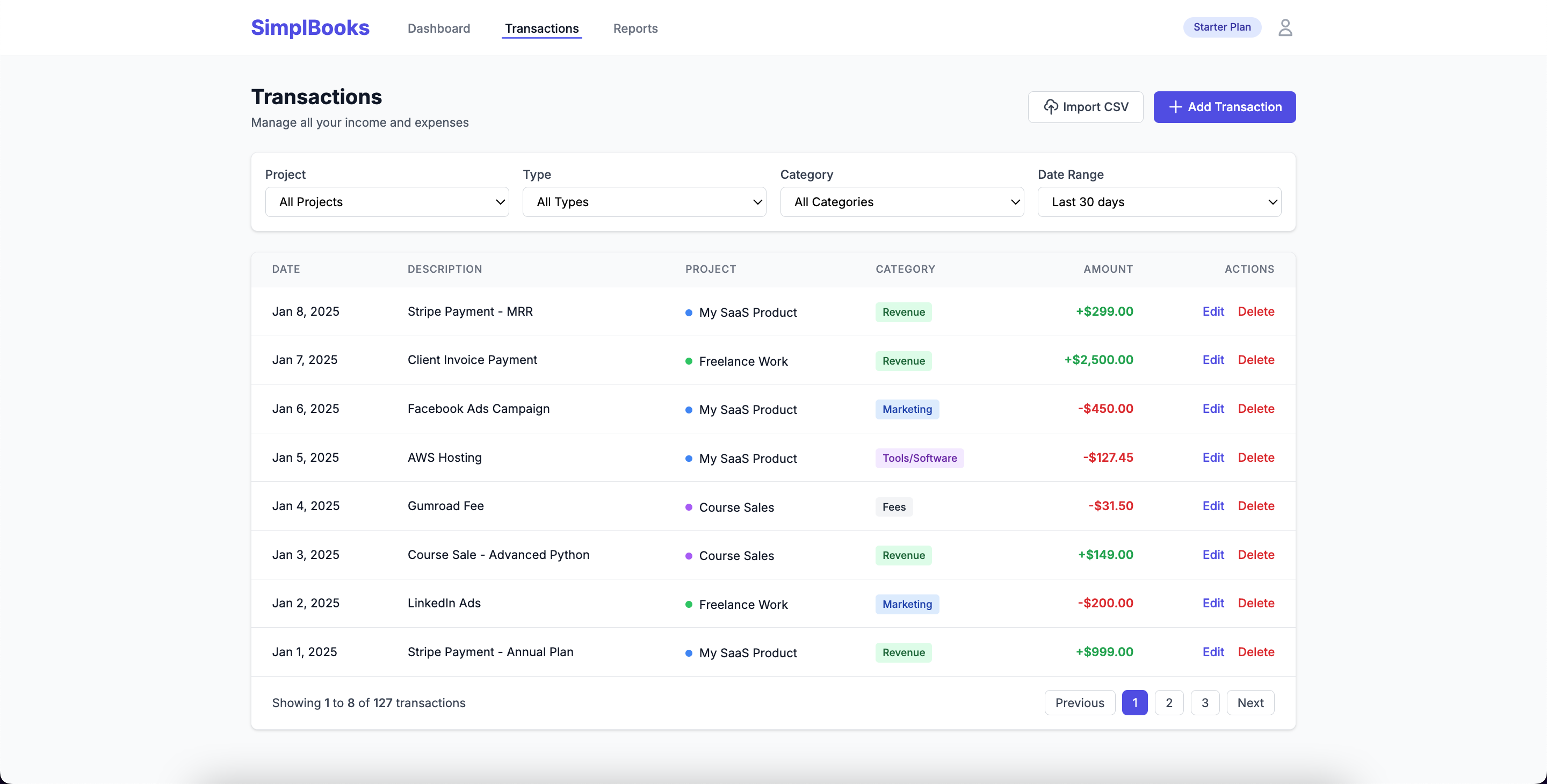Click the SimplBooks logo
This screenshot has width=1547, height=784.
[310, 27]
